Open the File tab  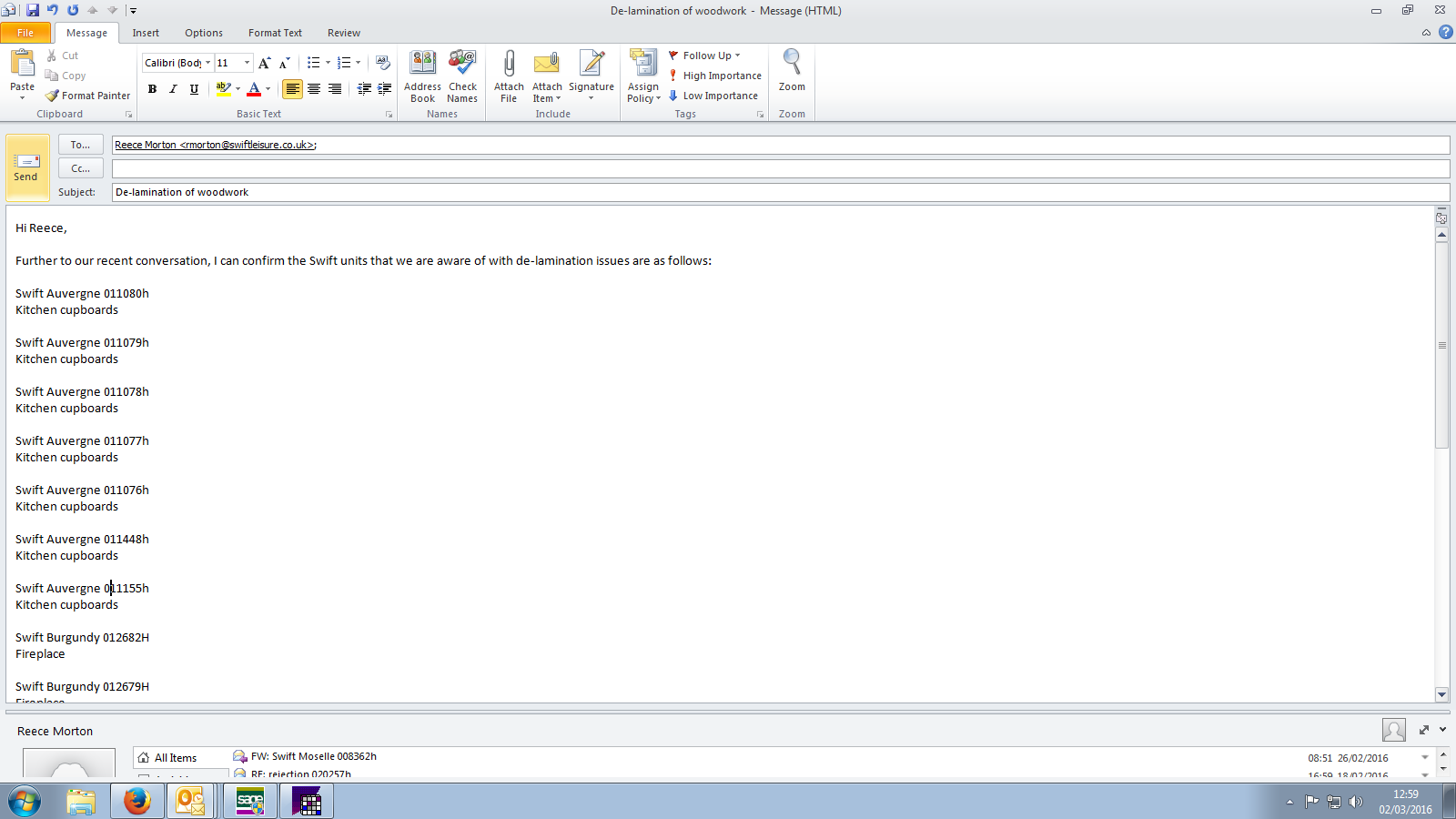[x=25, y=33]
